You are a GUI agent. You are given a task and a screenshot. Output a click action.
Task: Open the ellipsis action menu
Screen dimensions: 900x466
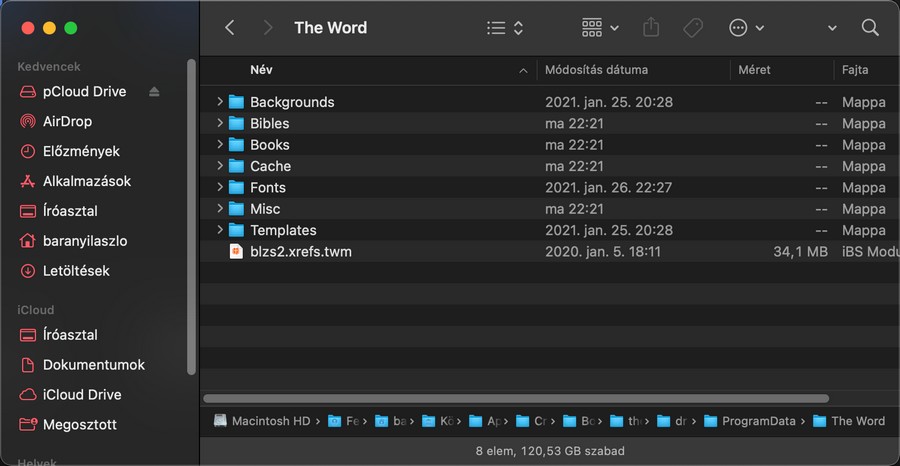[746, 28]
